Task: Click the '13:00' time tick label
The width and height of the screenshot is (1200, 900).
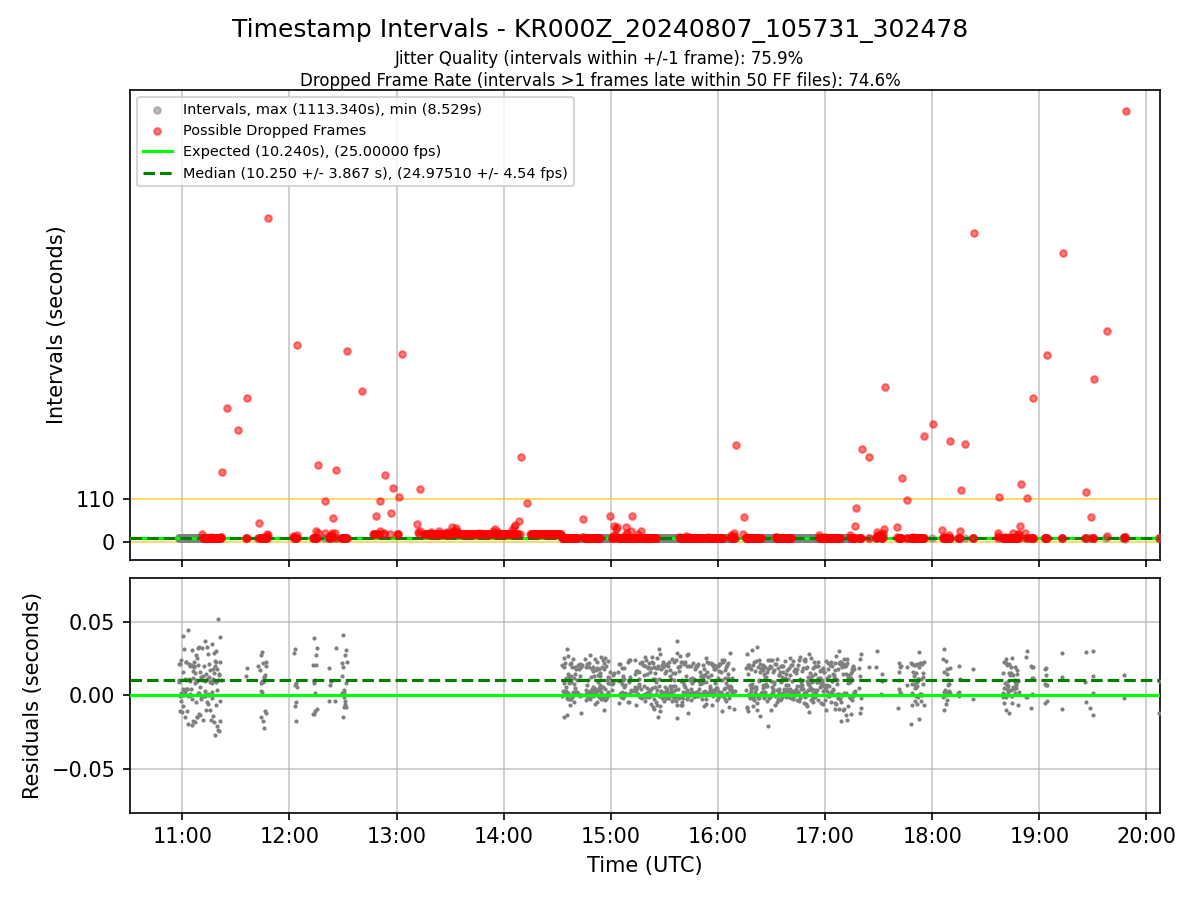Action: (396, 834)
